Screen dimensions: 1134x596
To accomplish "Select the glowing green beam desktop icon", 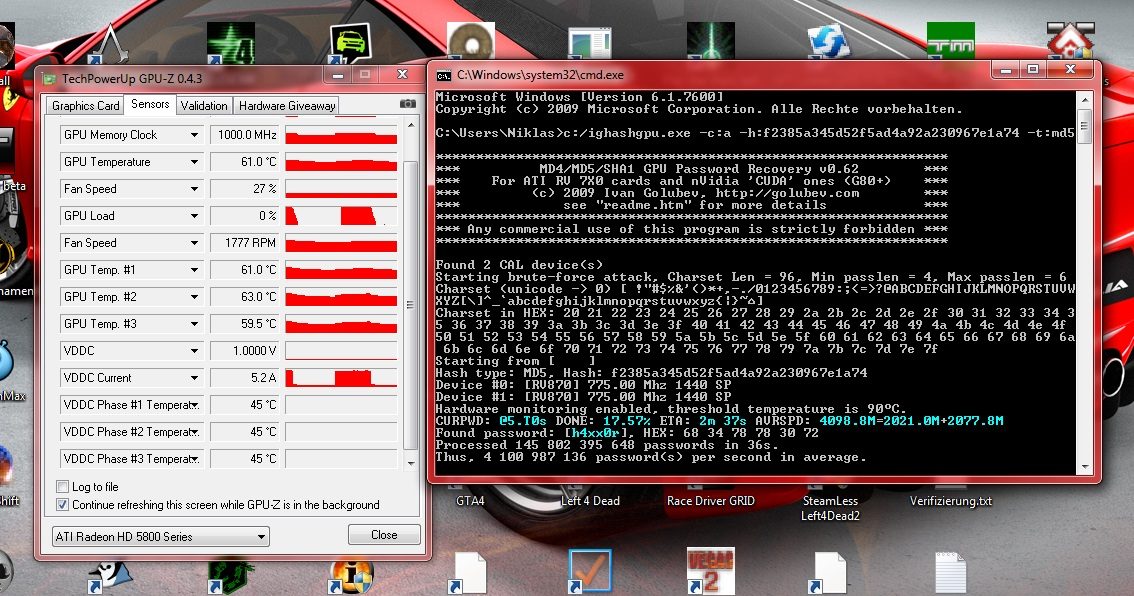I will [710, 41].
